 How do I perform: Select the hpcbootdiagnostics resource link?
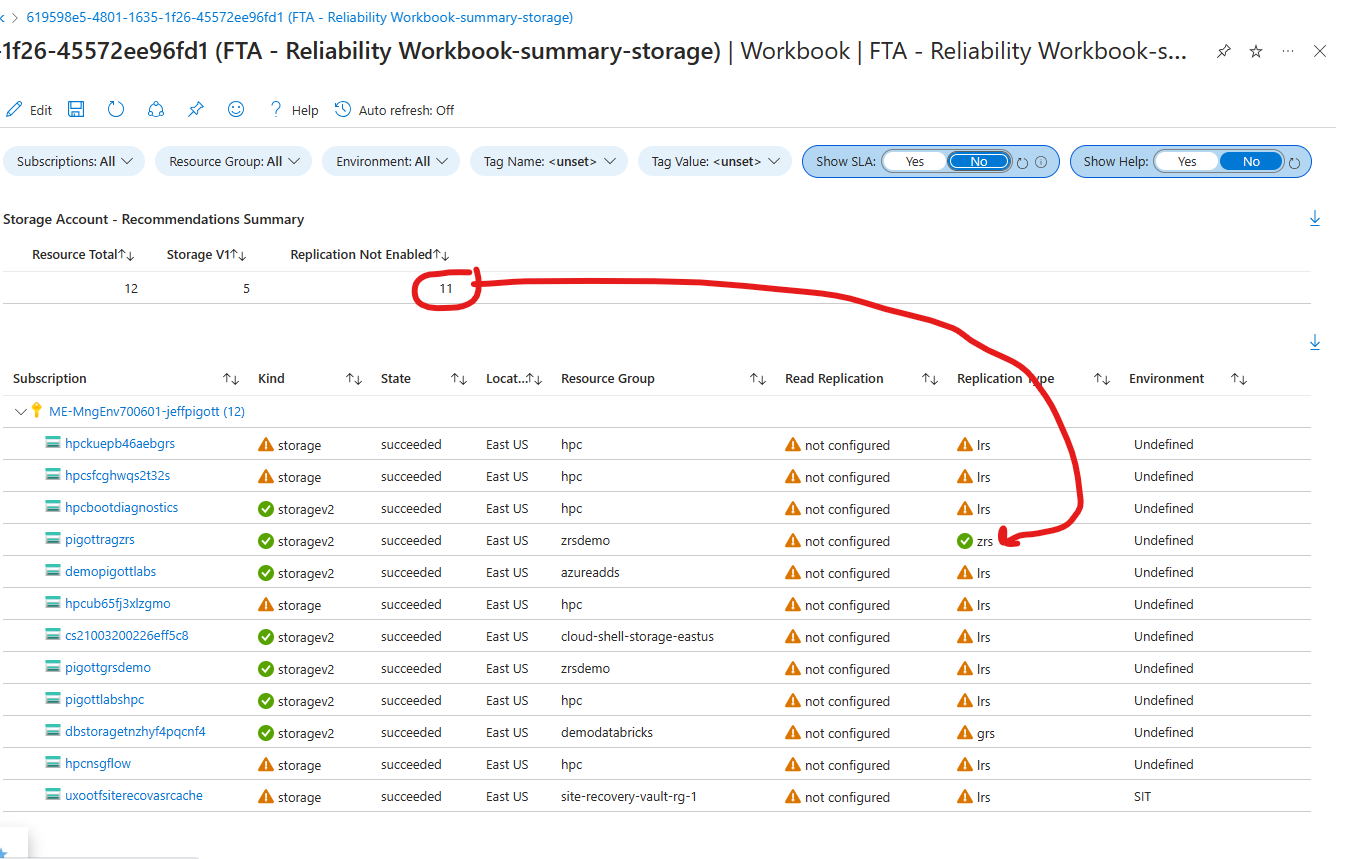tap(122, 508)
